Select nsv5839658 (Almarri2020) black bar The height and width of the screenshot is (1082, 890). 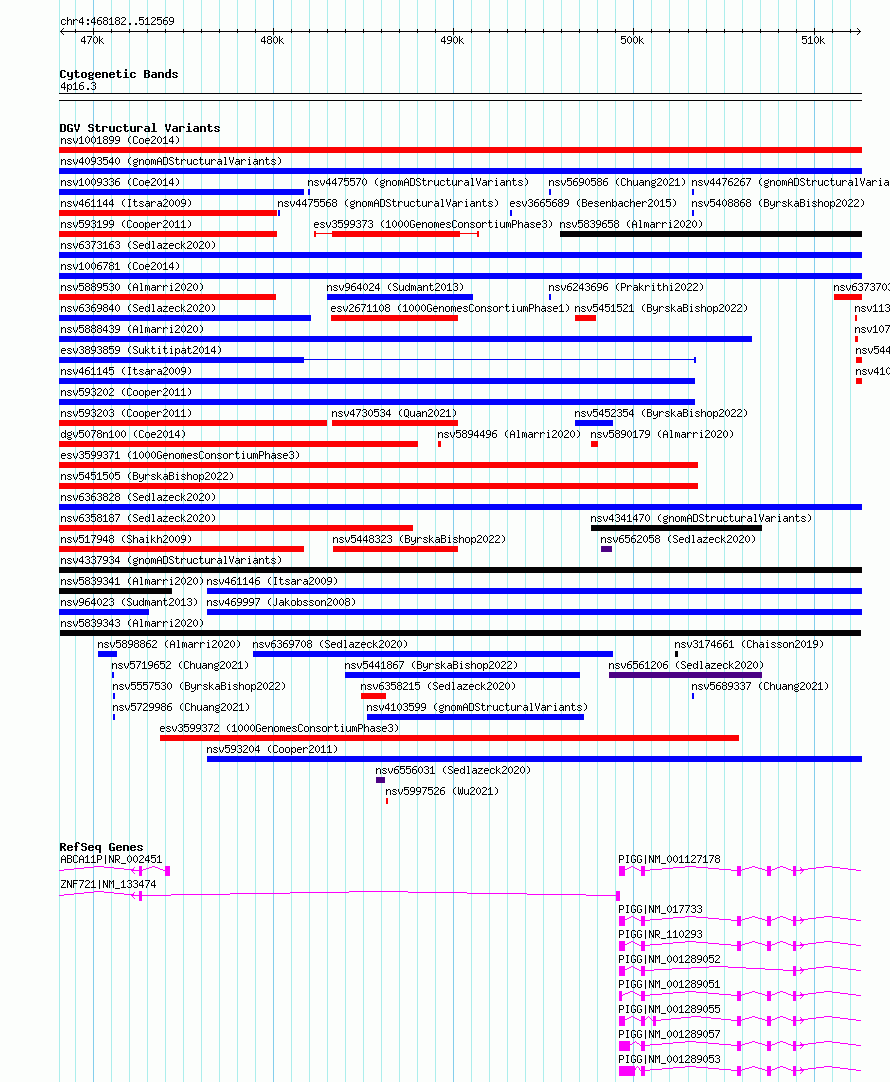[x=711, y=234]
